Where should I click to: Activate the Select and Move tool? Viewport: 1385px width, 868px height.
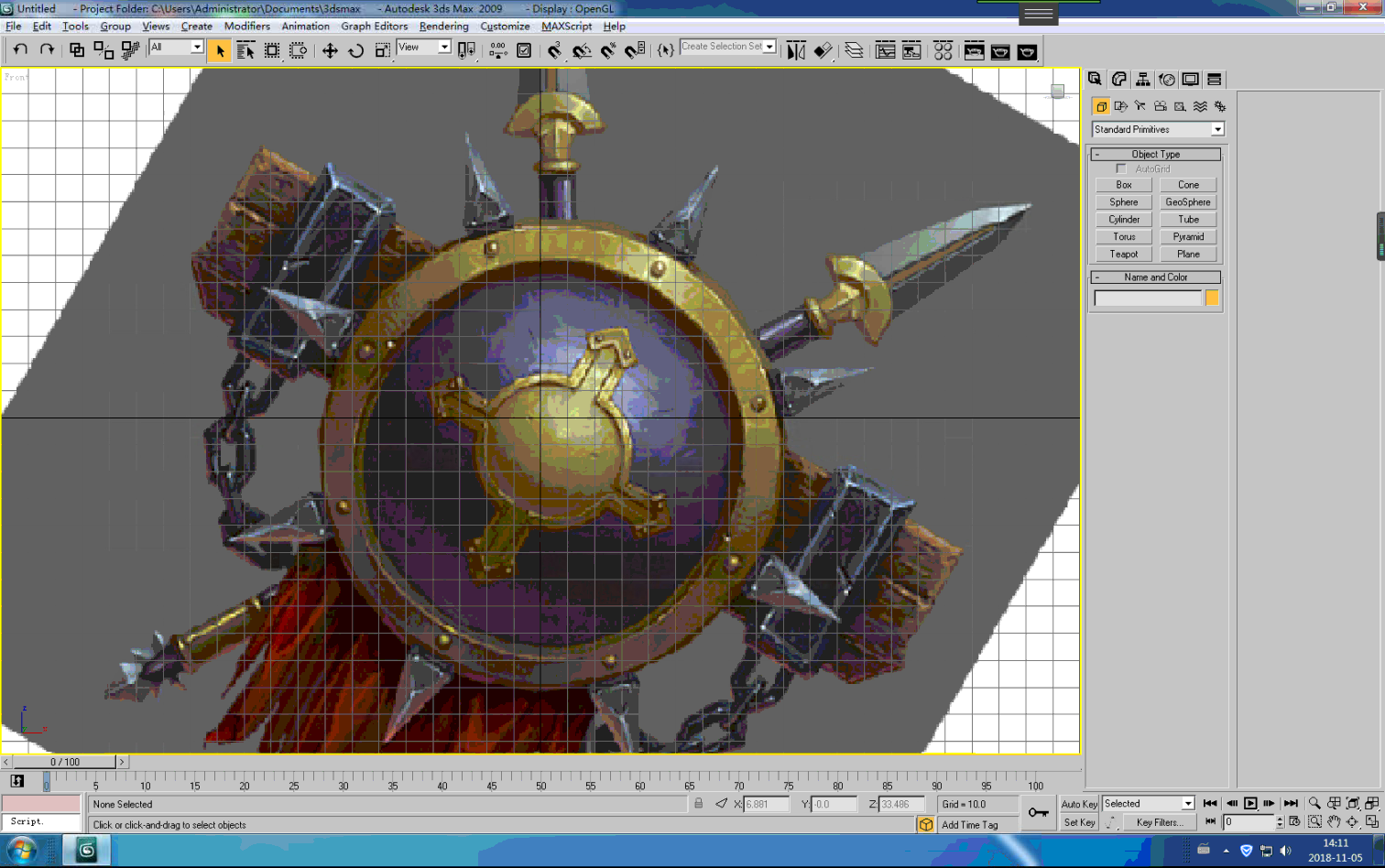tap(330, 50)
